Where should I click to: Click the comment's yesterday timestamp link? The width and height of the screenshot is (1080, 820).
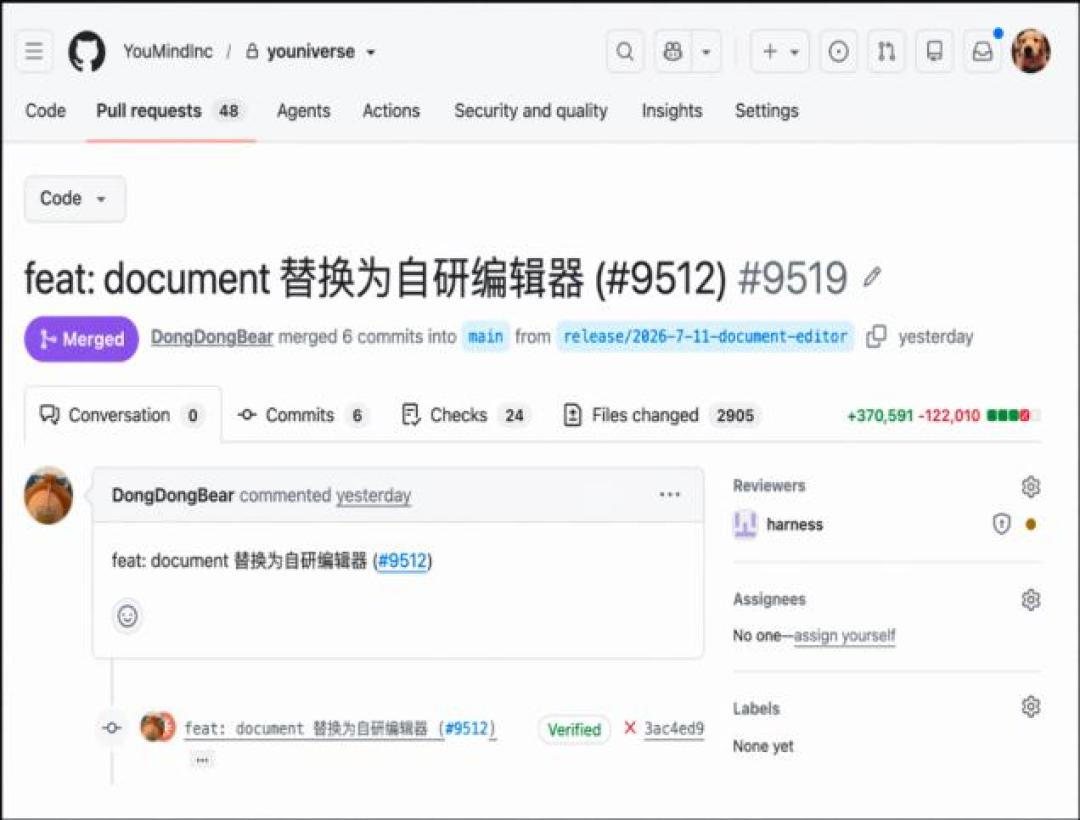pos(373,495)
